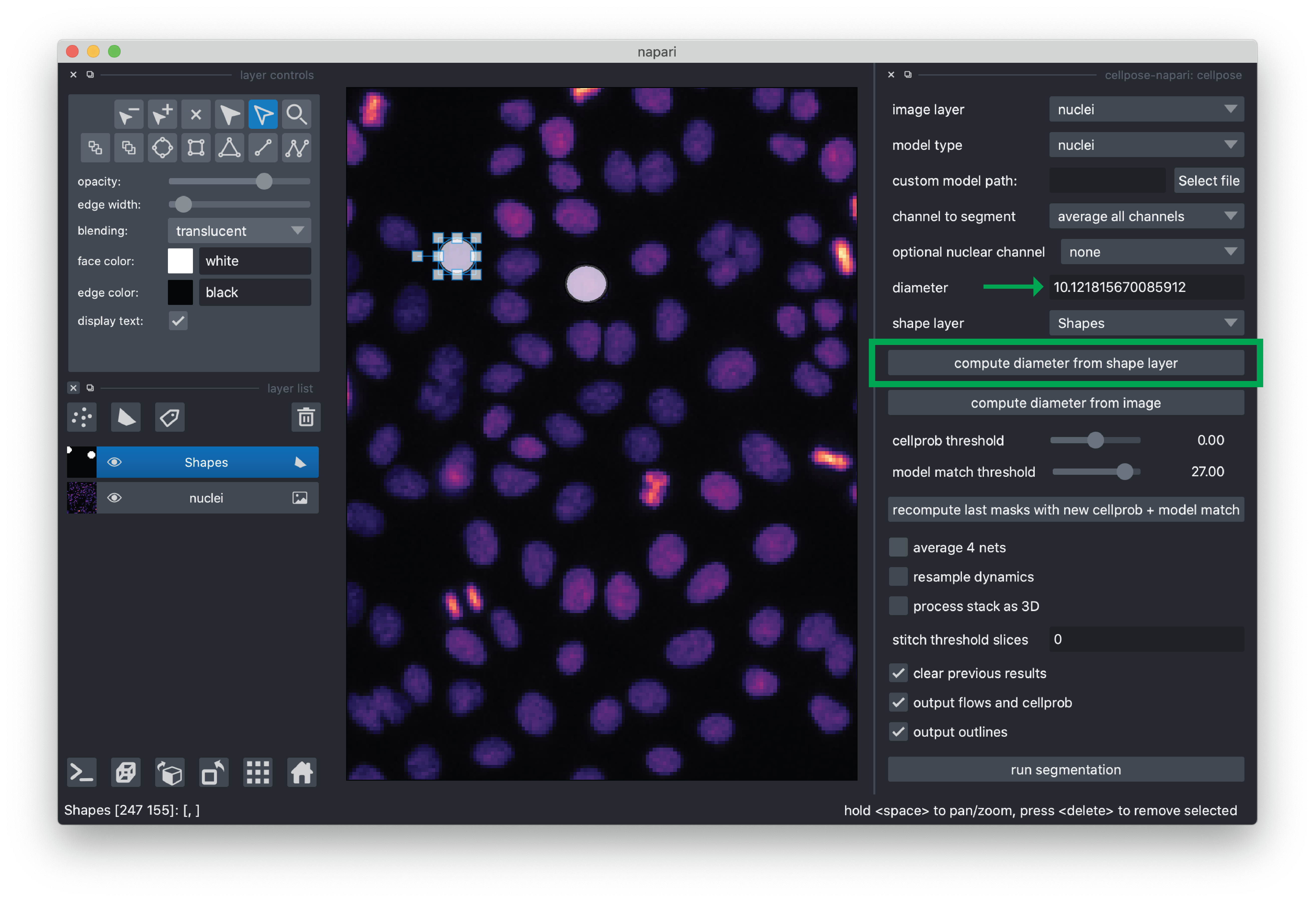Expand the blending mode dropdown

coord(239,231)
